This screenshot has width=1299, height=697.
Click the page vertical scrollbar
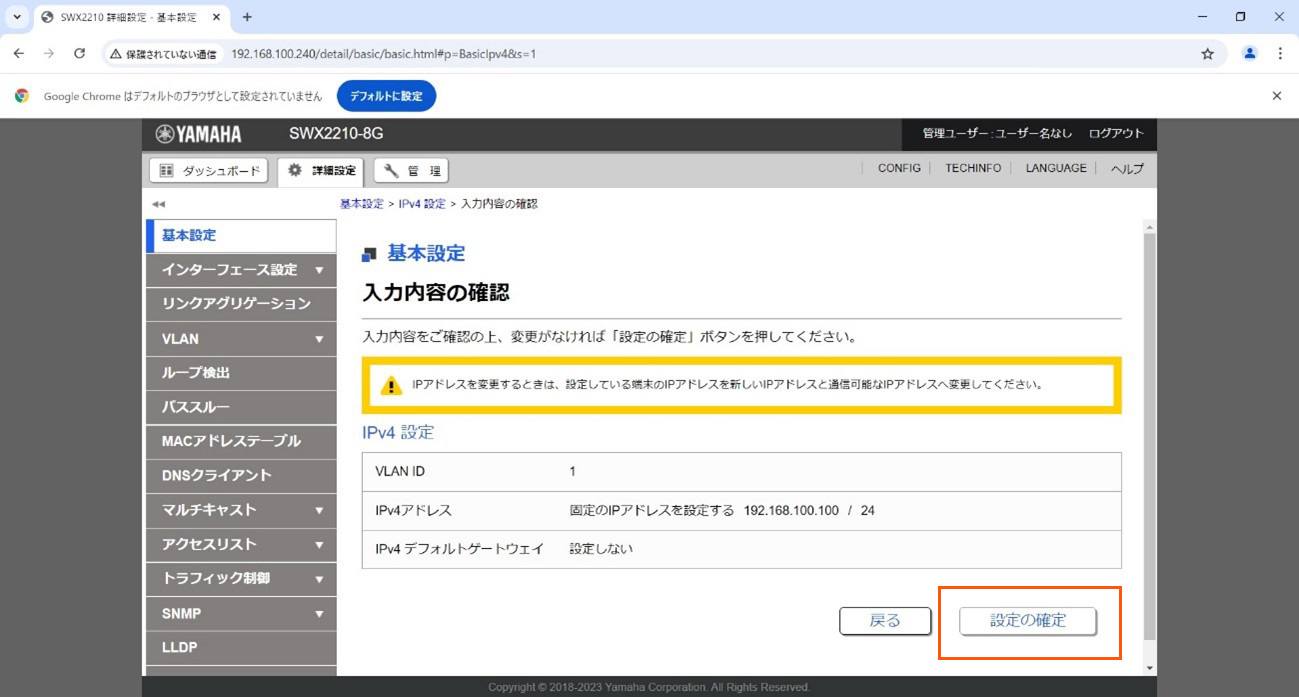click(1149, 430)
